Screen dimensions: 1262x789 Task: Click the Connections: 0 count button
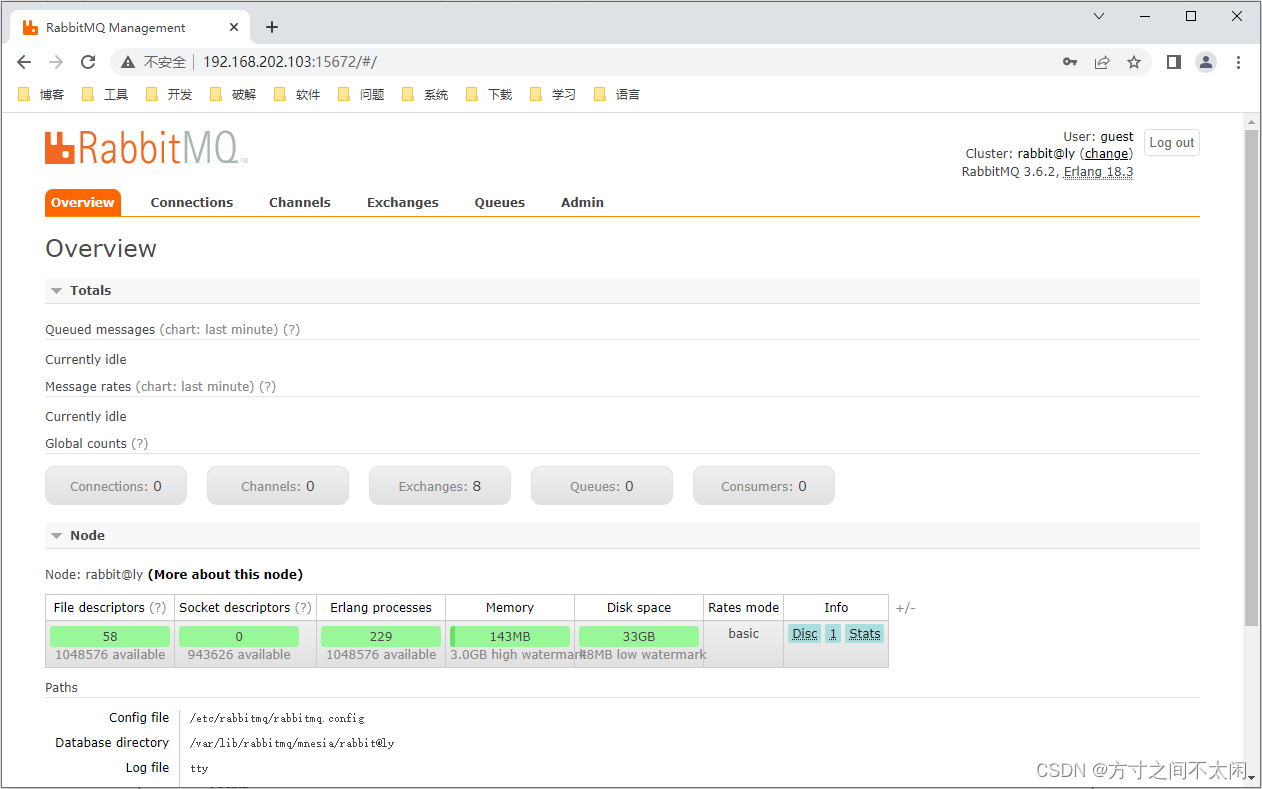(x=116, y=486)
